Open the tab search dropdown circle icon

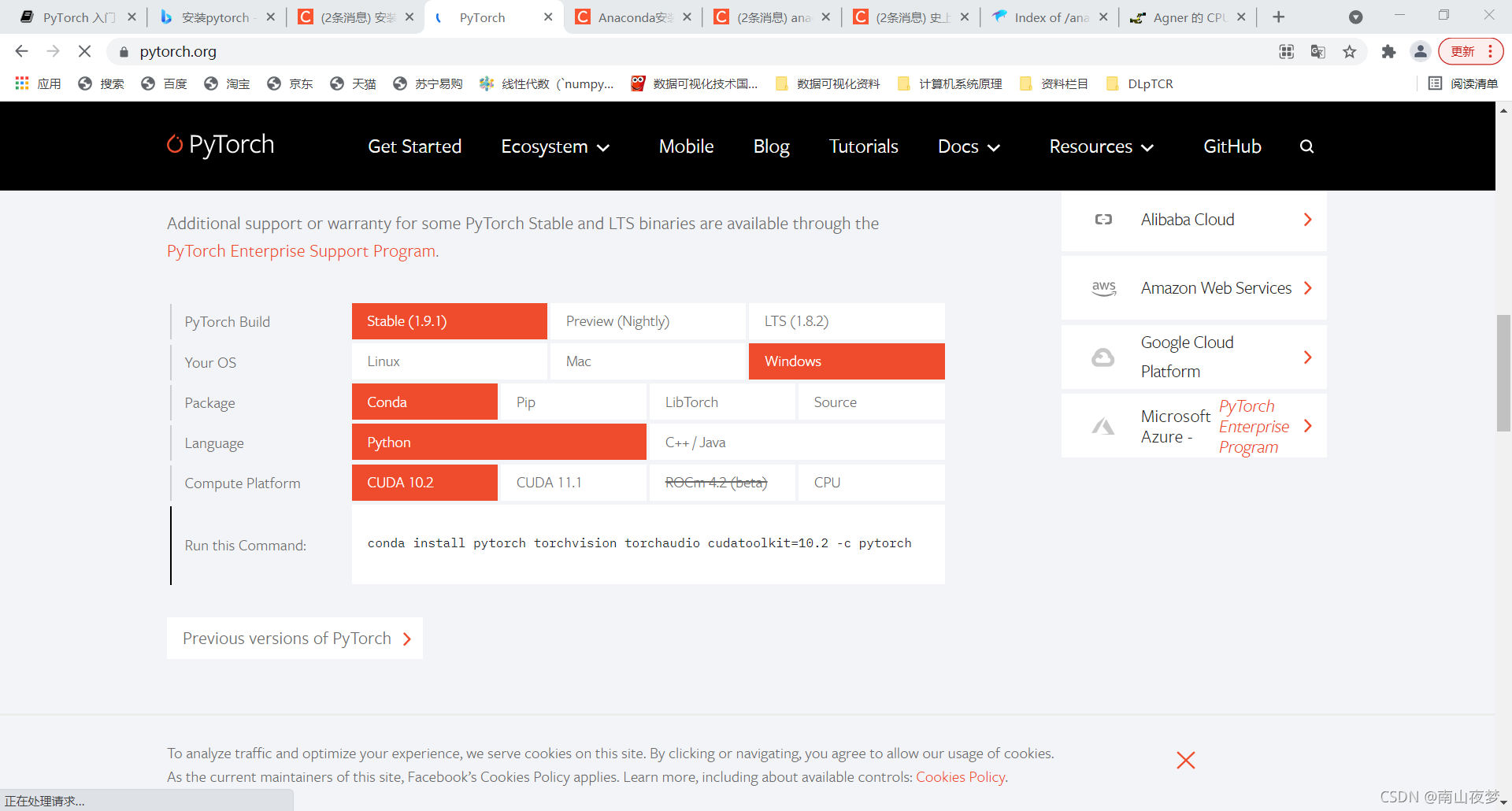pyautogui.click(x=1356, y=17)
